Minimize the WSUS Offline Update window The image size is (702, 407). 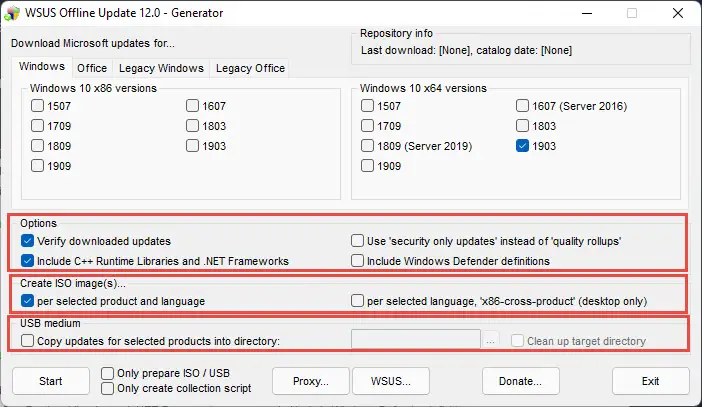pyautogui.click(x=587, y=13)
